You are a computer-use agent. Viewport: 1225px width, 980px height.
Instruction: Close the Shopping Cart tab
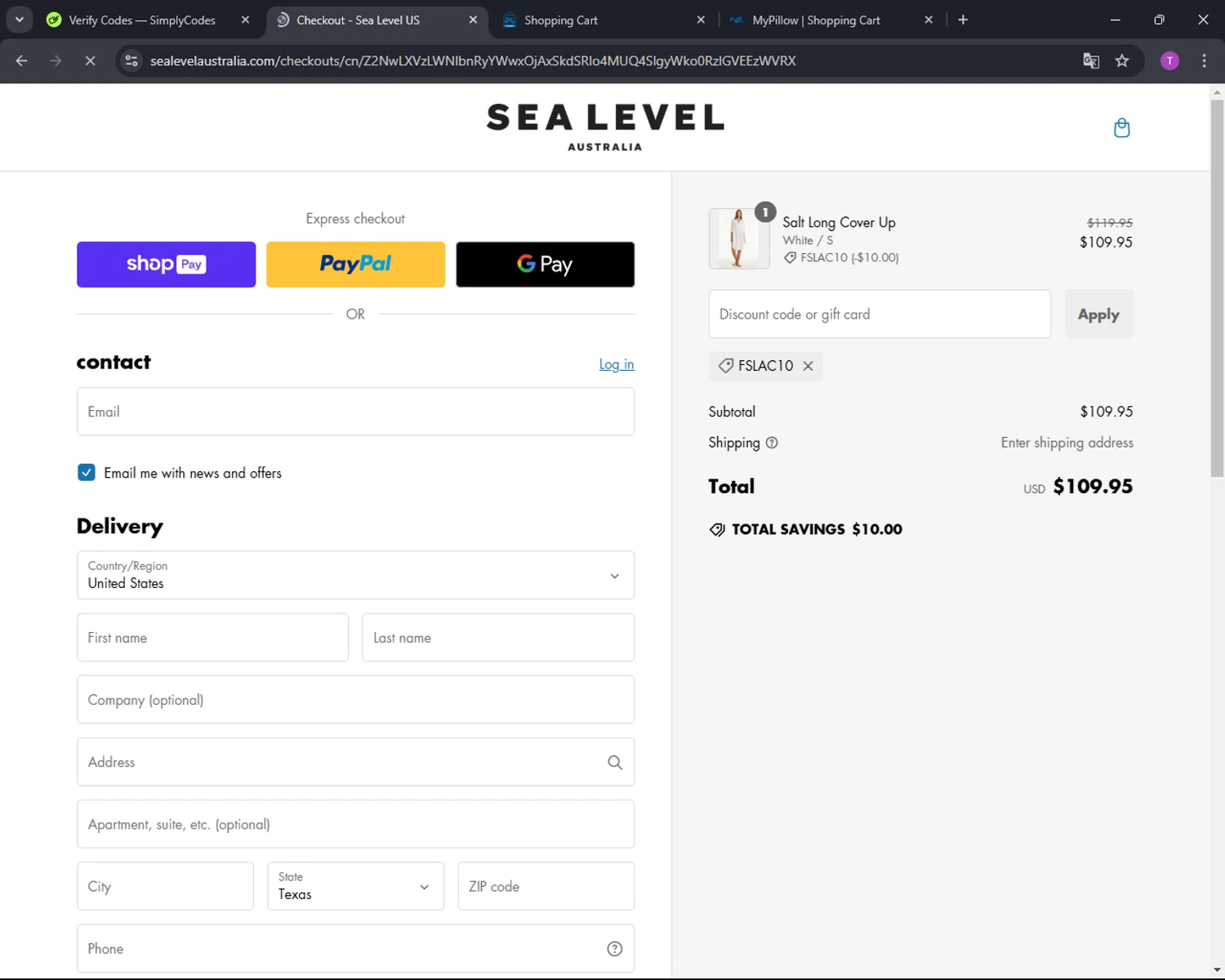click(x=701, y=20)
